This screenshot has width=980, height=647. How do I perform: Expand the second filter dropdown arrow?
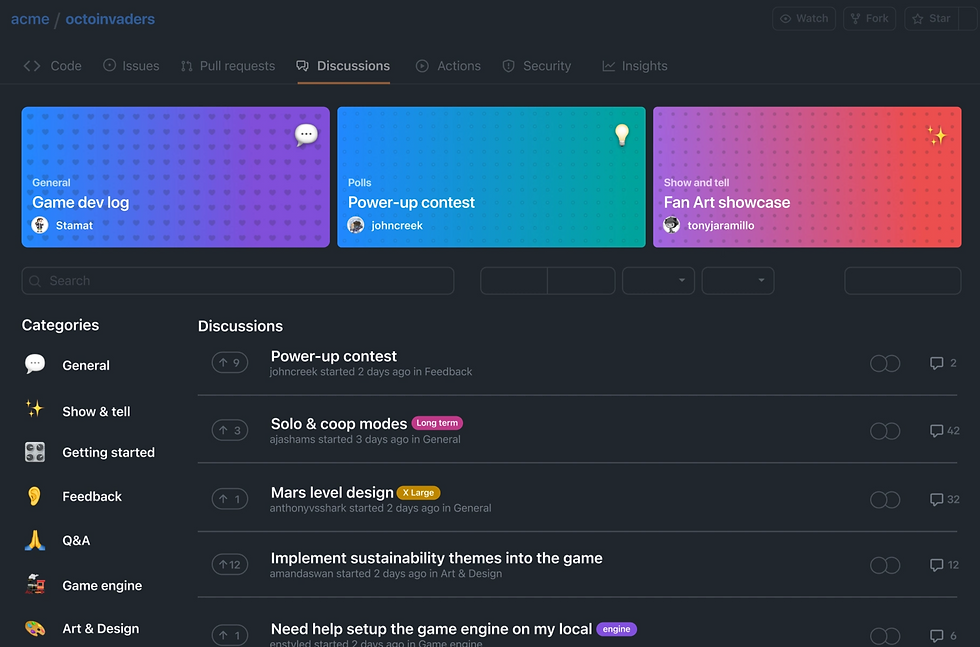pyautogui.click(x=761, y=280)
